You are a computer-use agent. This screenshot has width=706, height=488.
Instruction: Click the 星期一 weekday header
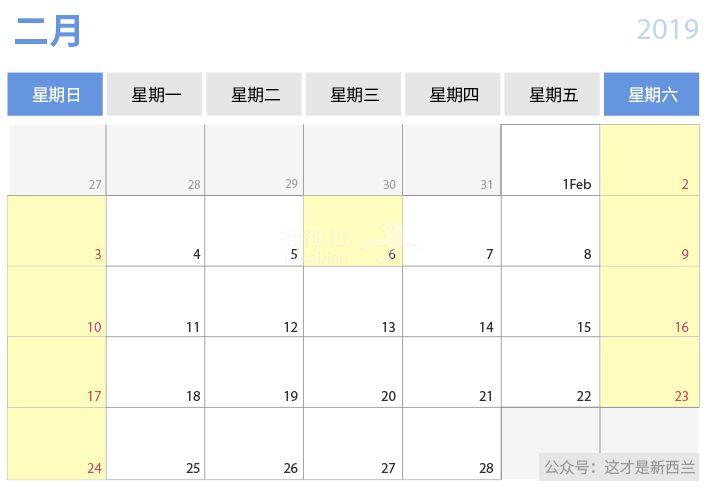point(154,94)
